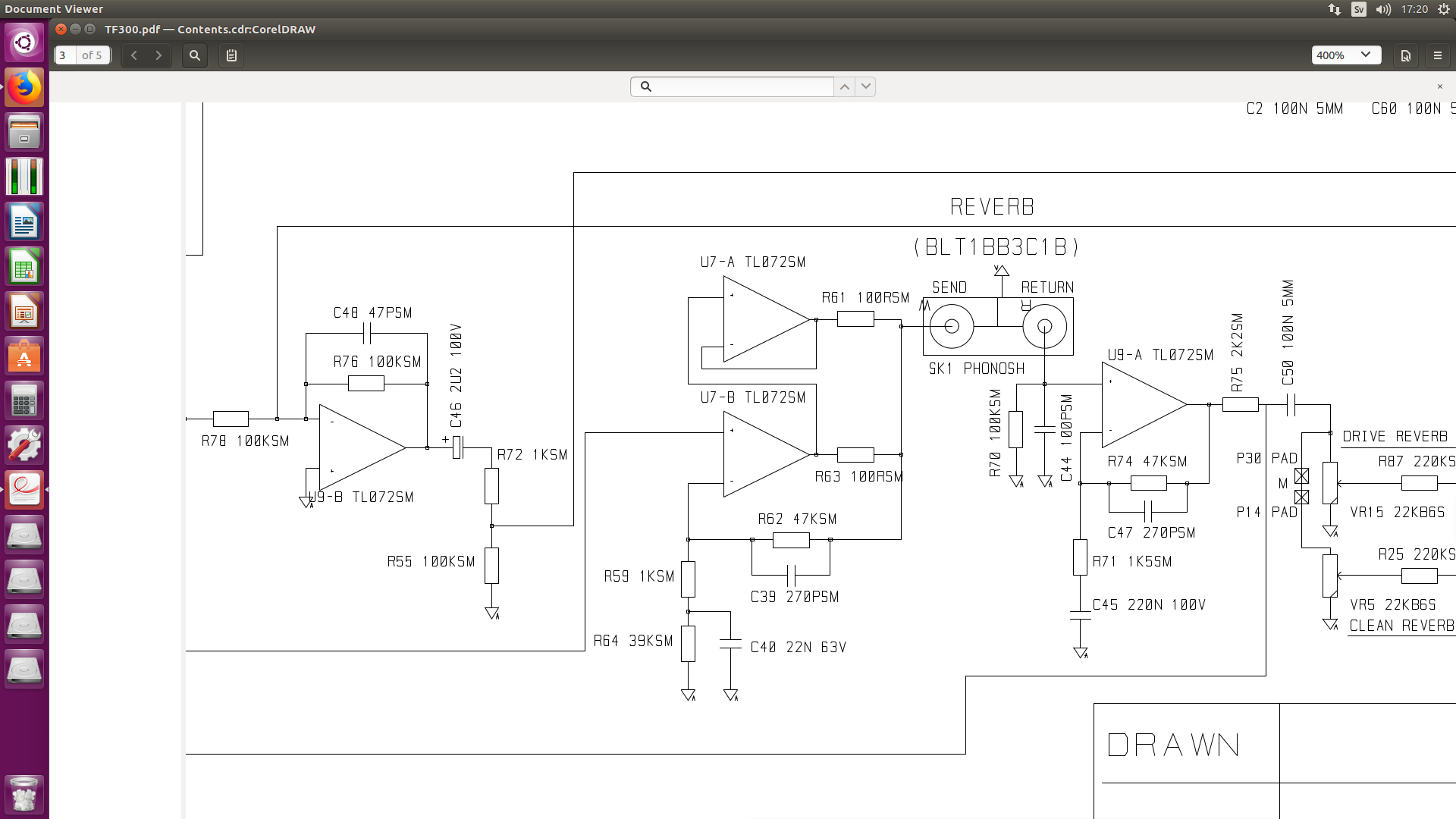The height and width of the screenshot is (819, 1456).
Task: Click the REVERB heading in the schematic
Action: [992, 207]
